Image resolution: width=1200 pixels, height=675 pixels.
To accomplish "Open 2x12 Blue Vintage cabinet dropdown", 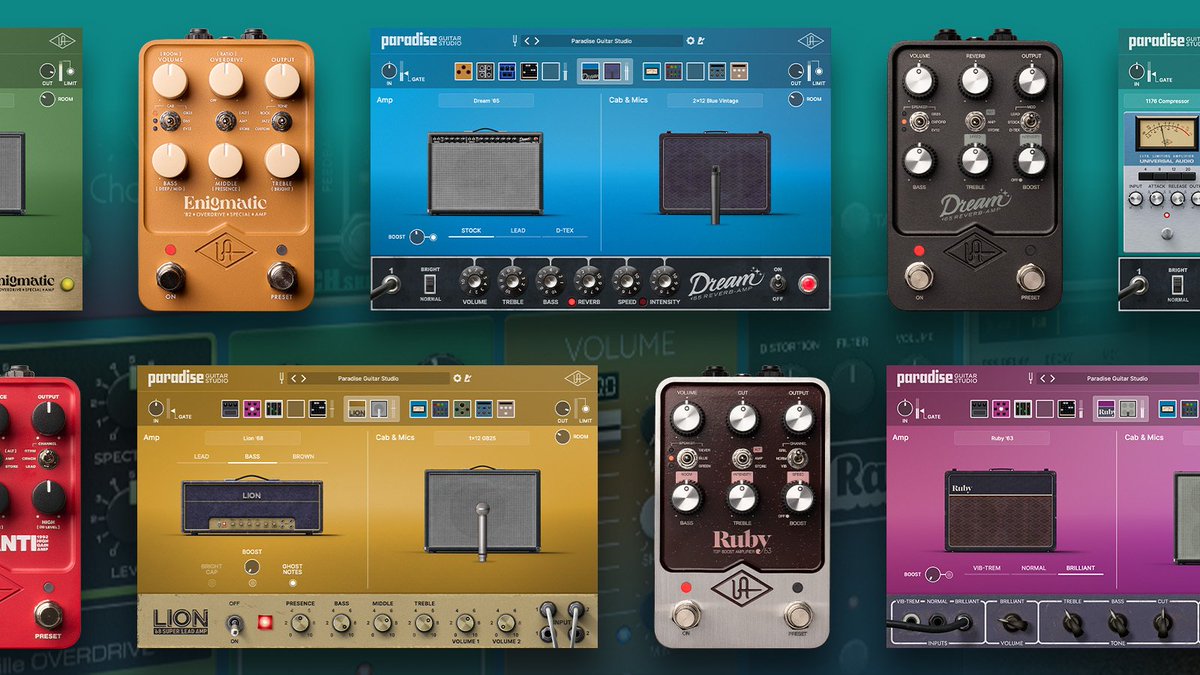I will point(715,100).
